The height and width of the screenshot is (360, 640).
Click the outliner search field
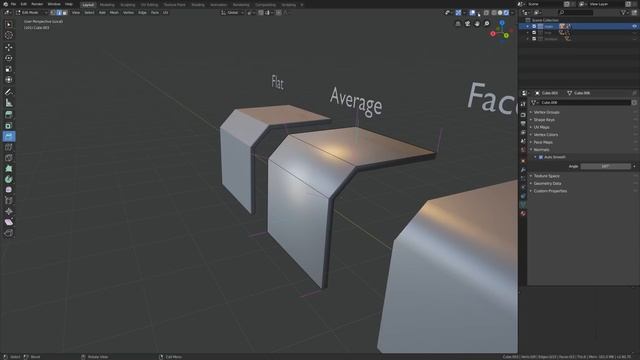(x=576, y=13)
